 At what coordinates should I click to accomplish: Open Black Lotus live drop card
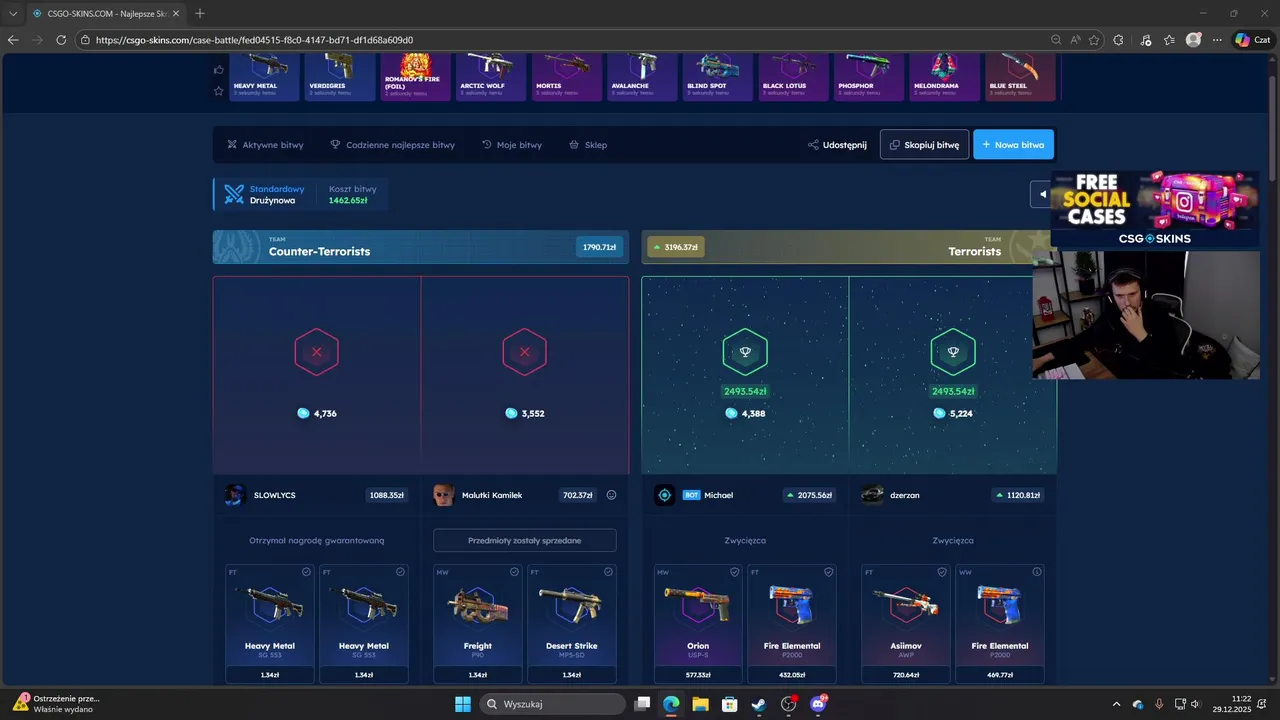pos(793,77)
